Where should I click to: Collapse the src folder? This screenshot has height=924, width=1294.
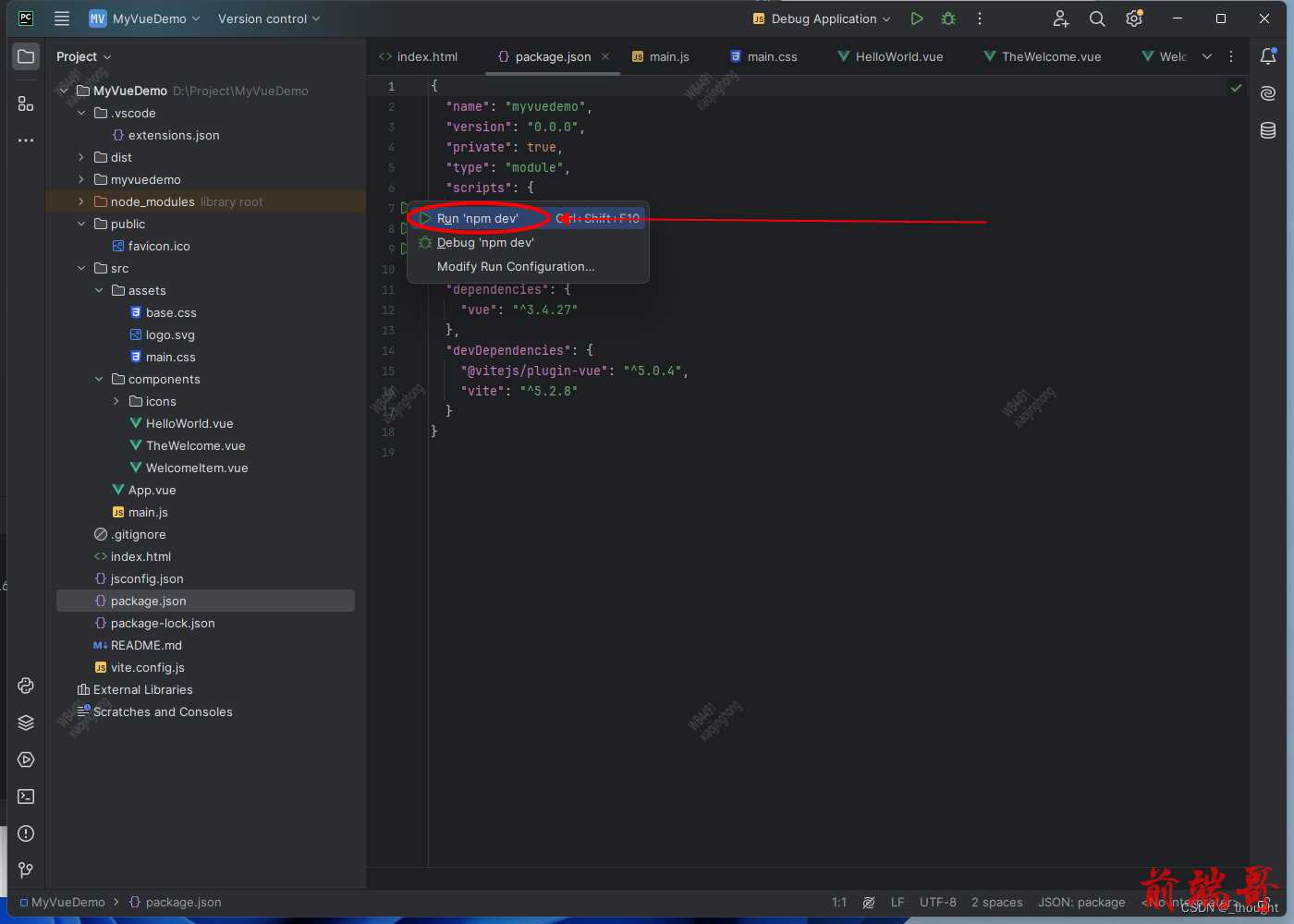tap(81, 268)
